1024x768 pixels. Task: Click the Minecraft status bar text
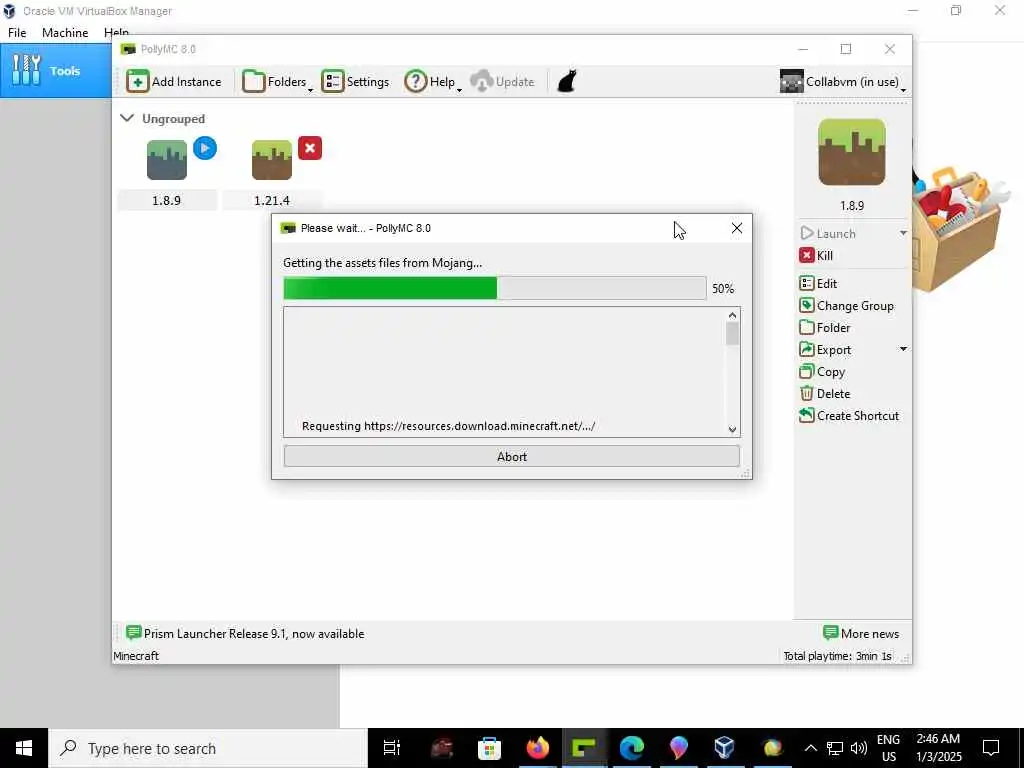pos(136,656)
